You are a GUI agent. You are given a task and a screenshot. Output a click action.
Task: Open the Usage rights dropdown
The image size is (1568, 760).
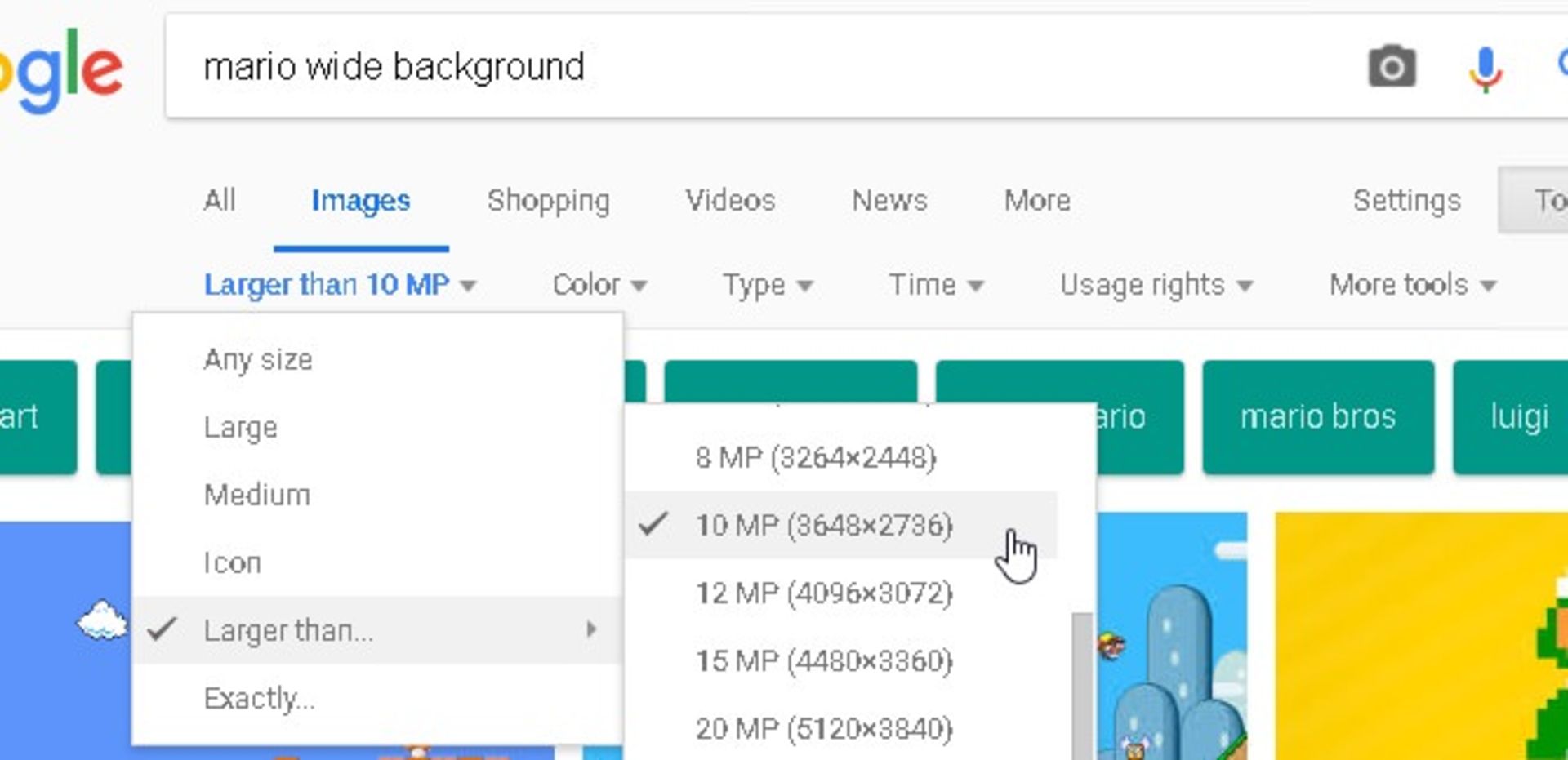(x=1156, y=285)
